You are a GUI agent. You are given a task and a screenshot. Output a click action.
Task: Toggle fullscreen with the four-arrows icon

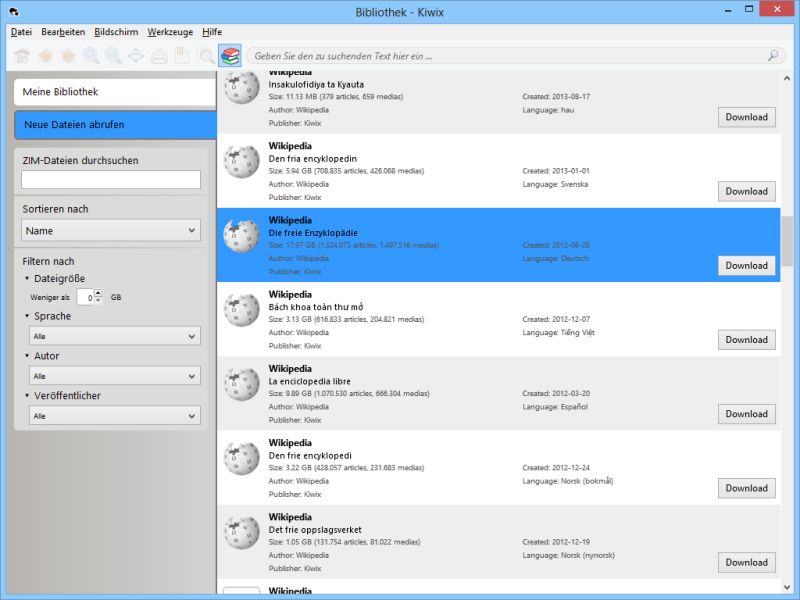click(x=136, y=56)
